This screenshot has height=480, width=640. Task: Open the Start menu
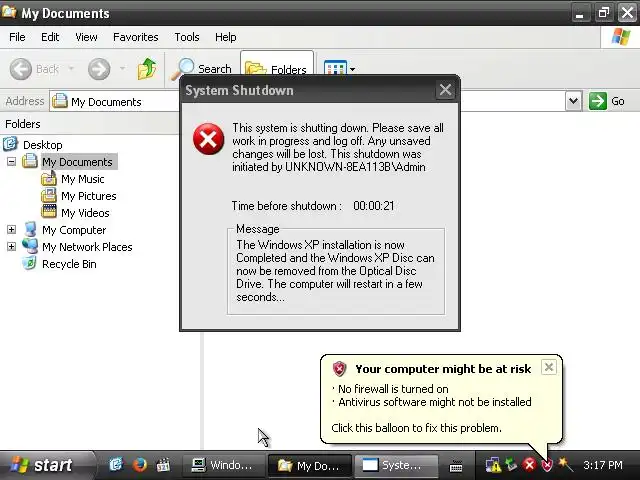pyautogui.click(x=47, y=465)
